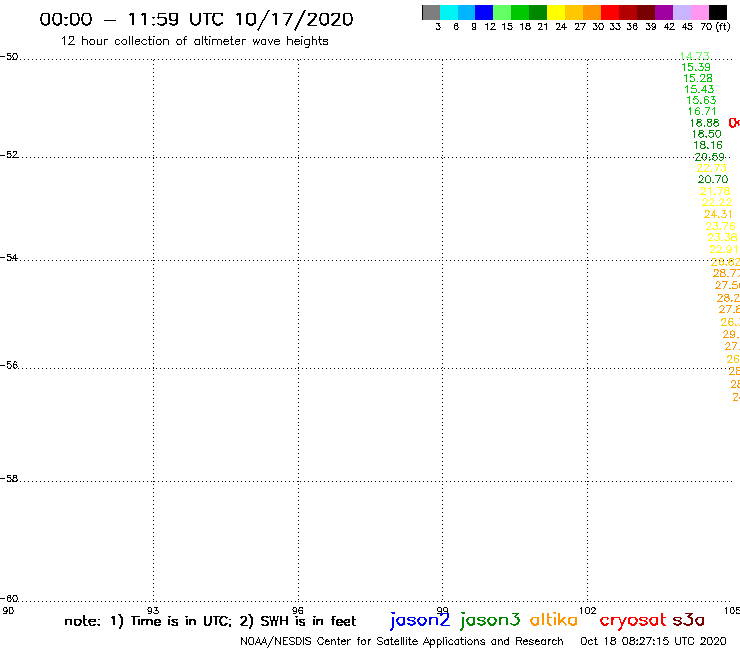The width and height of the screenshot is (740, 650).
Task: Select the subtitle '12 hour collection of altimeter wave heights'
Action: pyautogui.click(x=194, y=41)
